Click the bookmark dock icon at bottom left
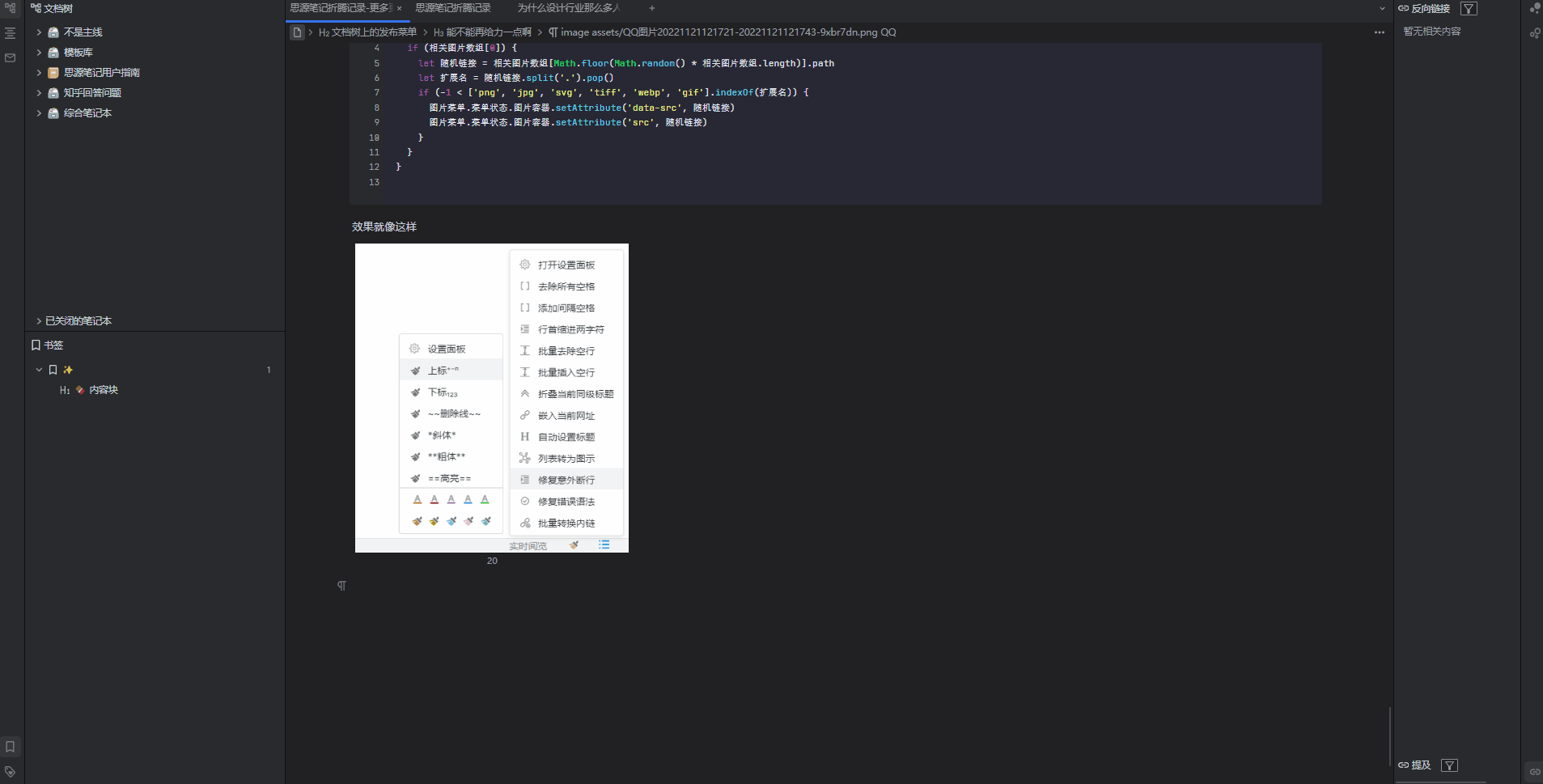The image size is (1543, 784). pos(11,747)
